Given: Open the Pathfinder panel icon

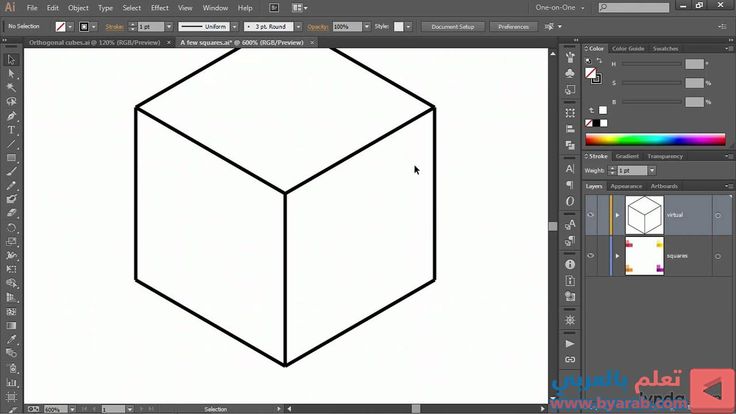Looking at the screenshot, I should point(570,145).
